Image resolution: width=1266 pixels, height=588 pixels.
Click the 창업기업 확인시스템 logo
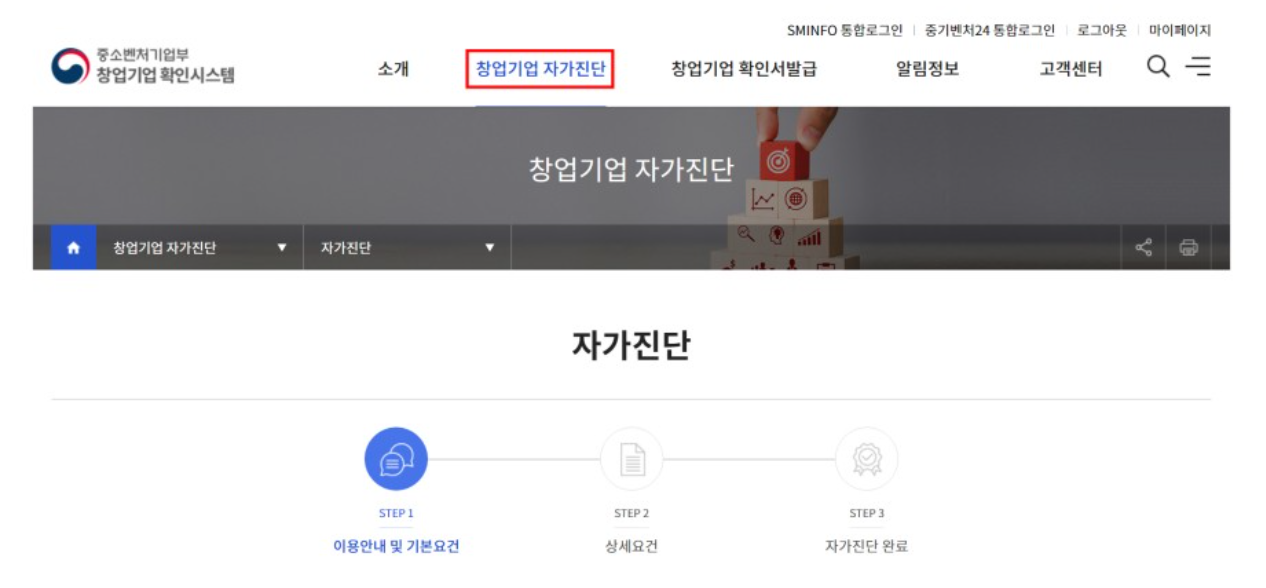click(143, 66)
